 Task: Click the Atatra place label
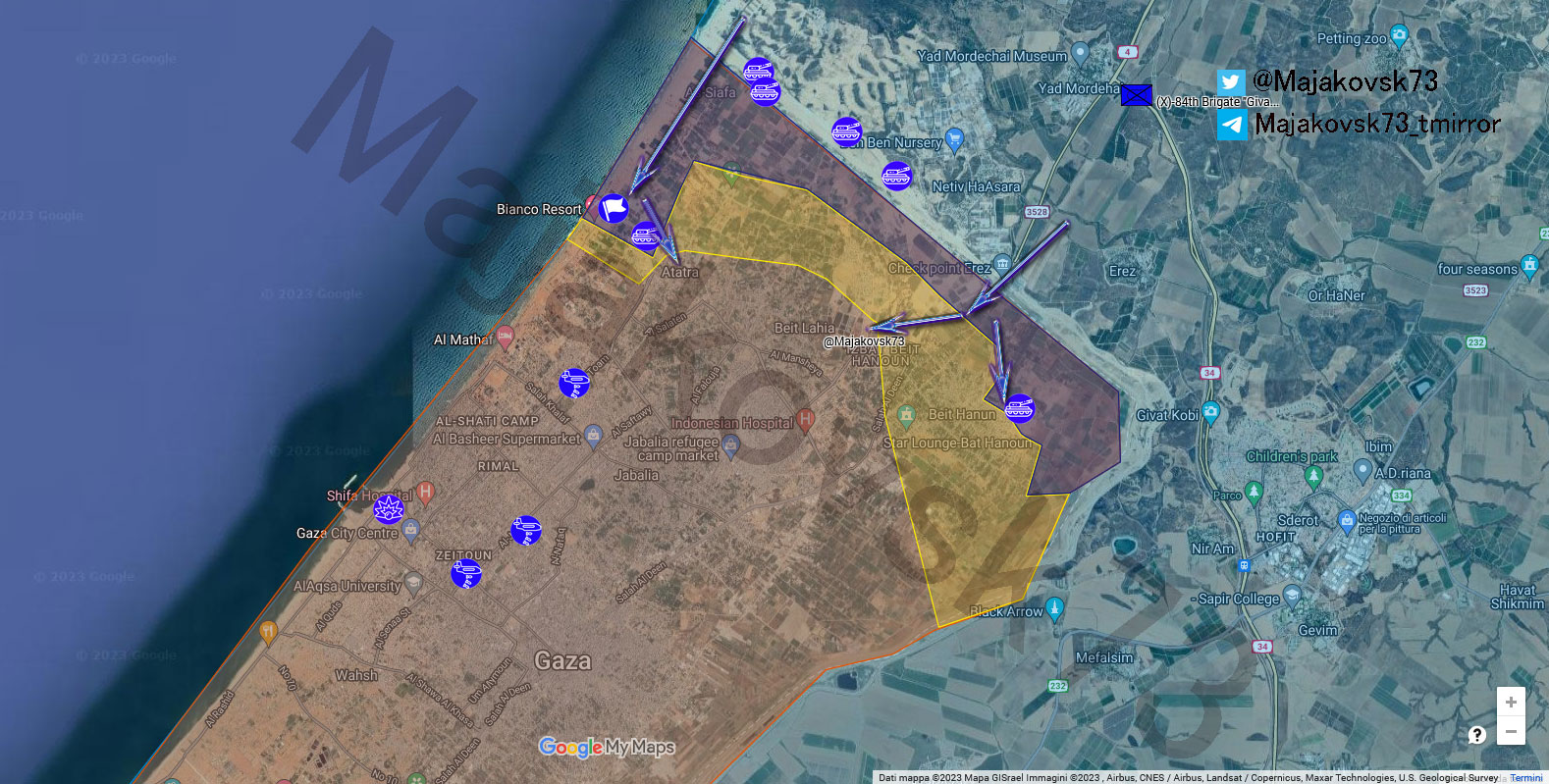(x=680, y=272)
